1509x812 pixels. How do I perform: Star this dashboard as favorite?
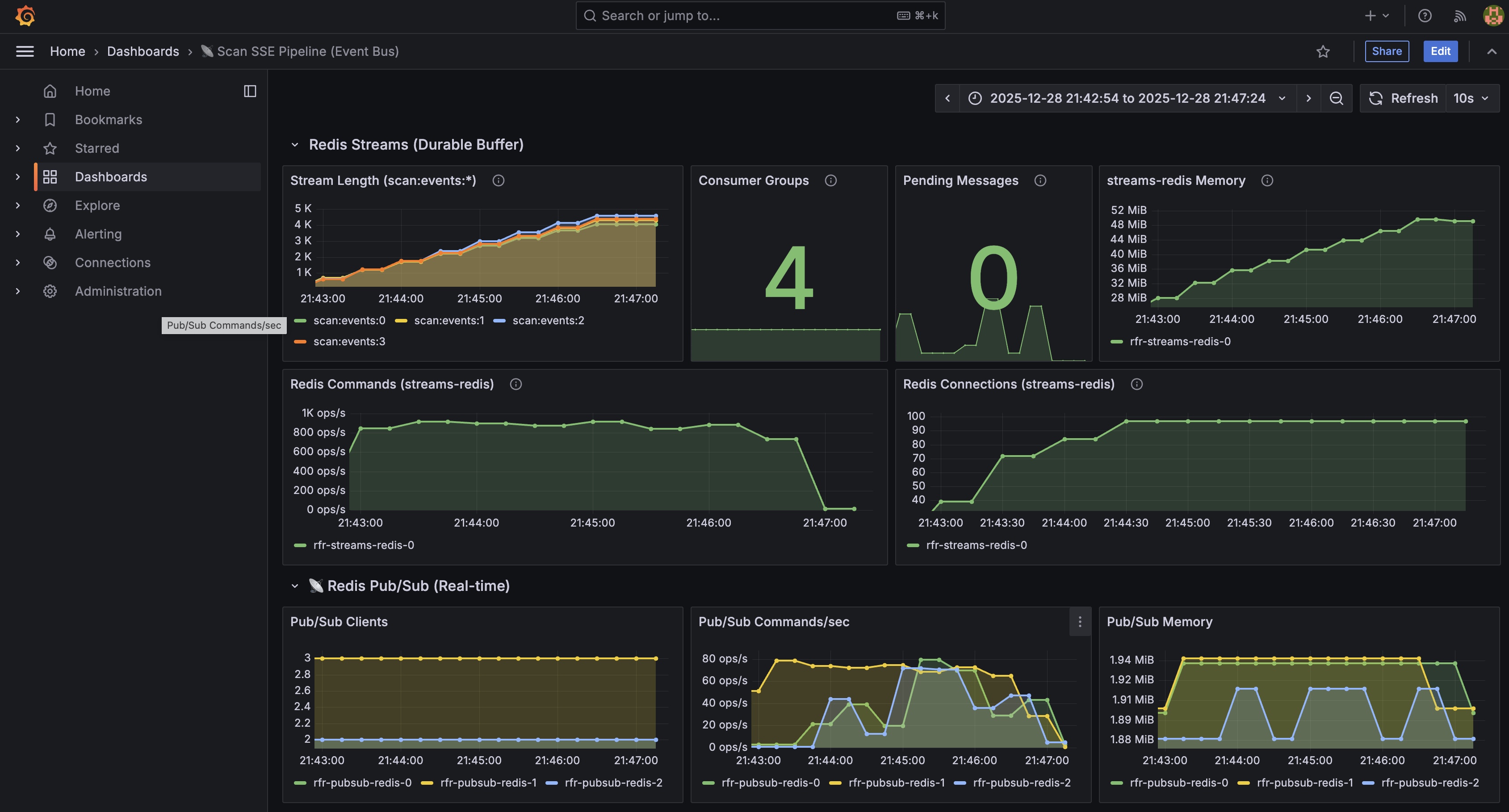pos(1323,51)
